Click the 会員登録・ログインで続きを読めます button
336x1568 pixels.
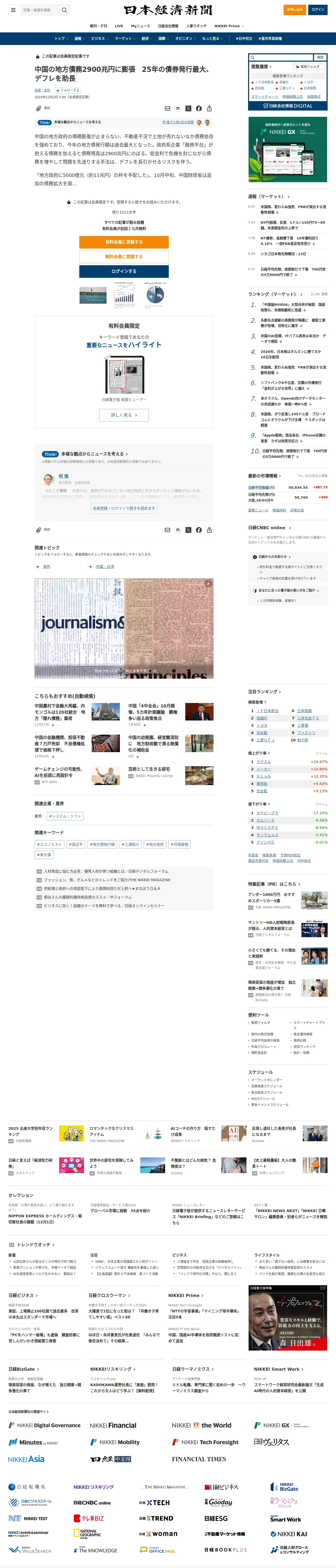pos(124,508)
